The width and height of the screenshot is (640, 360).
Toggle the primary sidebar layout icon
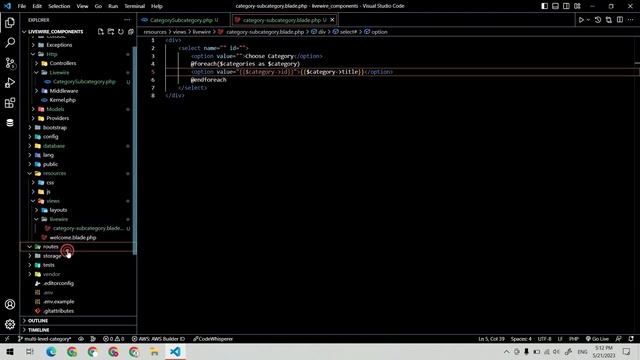[544, 6]
